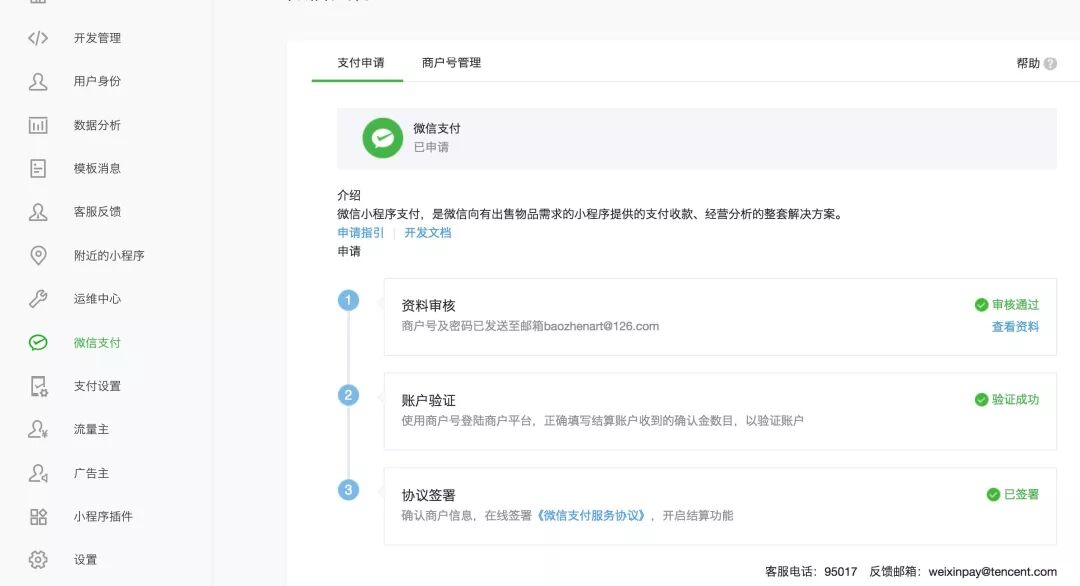Select 附近的小程序 in sidebar
Image resolution: width=1080 pixels, height=586 pixels.
pyautogui.click(x=109, y=255)
